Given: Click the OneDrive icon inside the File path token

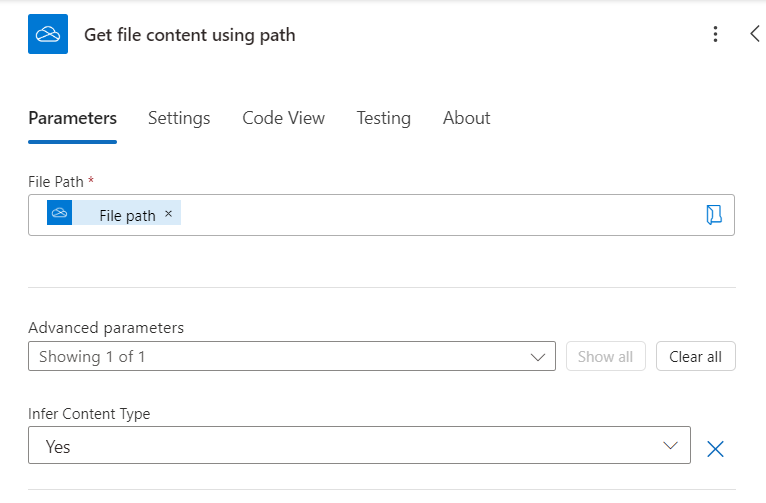Looking at the screenshot, I should click(60, 213).
